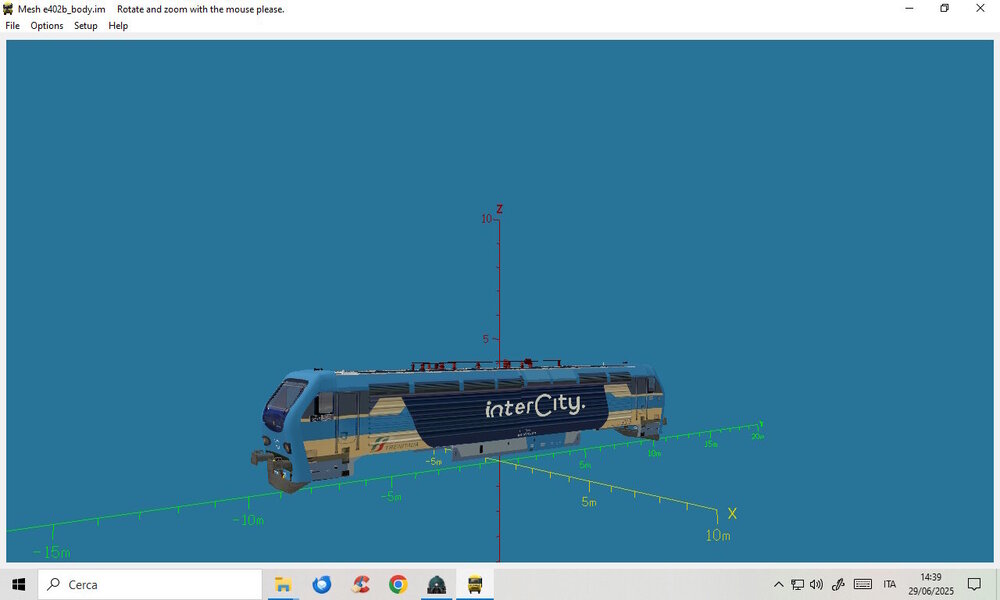Click the yellow train mesh viewer taskbar icon
1000x600 pixels.
[x=475, y=584]
